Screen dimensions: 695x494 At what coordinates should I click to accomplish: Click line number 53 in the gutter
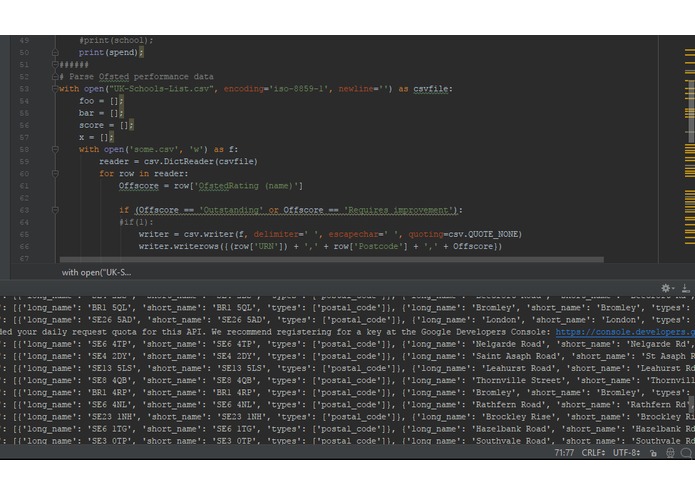click(x=24, y=89)
